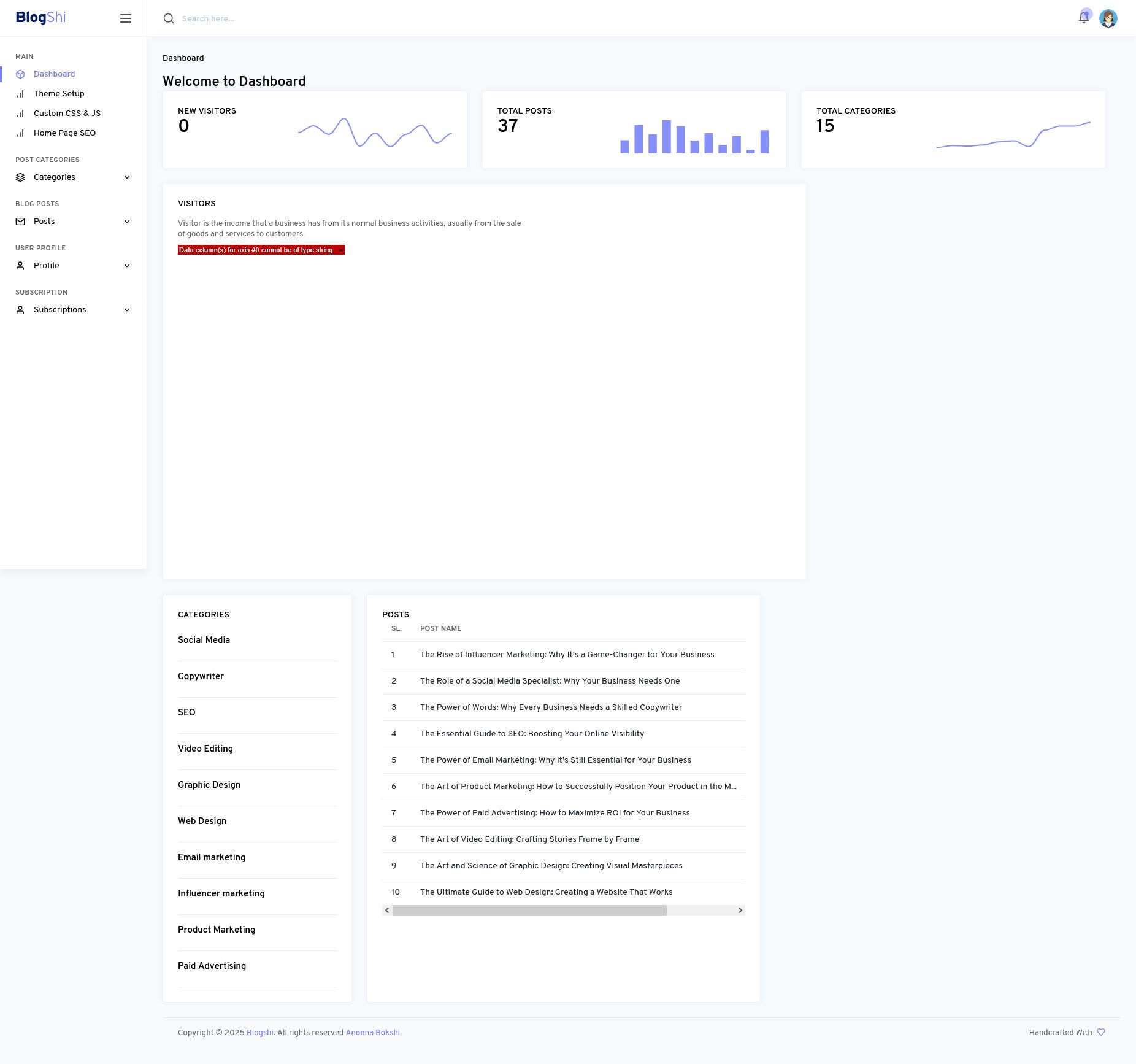Expand the Posts sidebar chevron

(127, 222)
